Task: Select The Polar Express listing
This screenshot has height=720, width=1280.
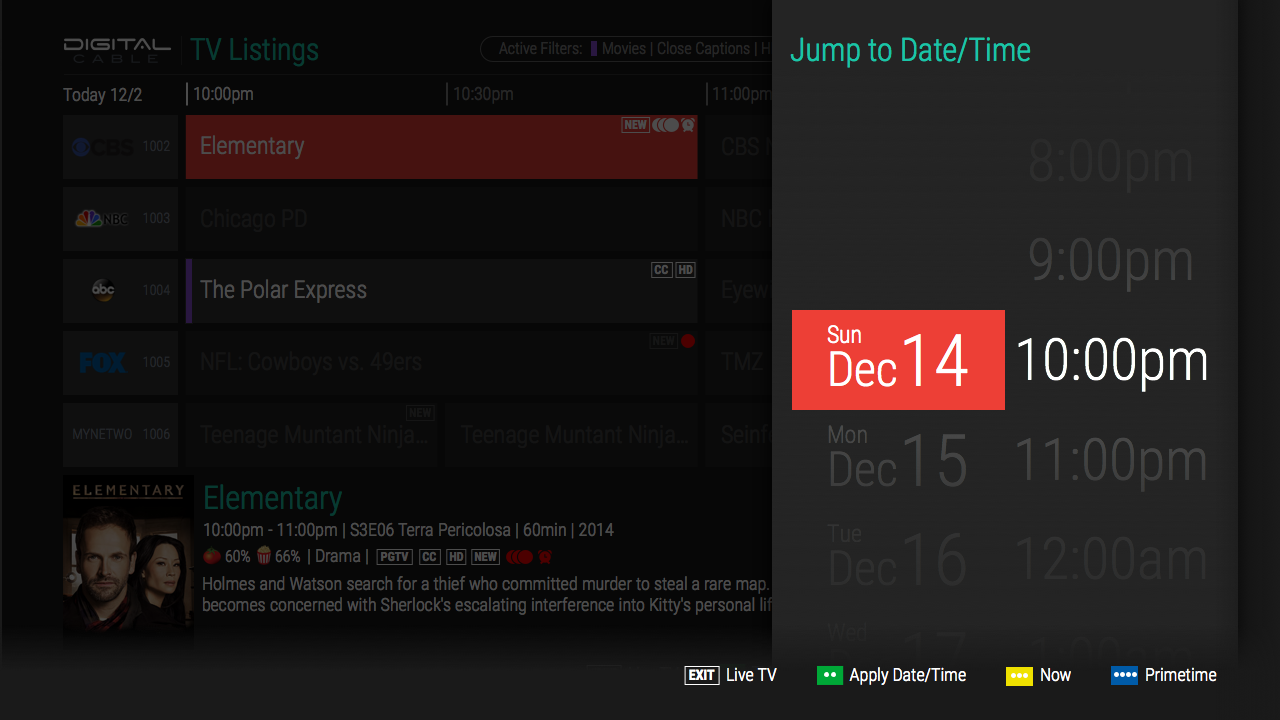Action: 441,291
